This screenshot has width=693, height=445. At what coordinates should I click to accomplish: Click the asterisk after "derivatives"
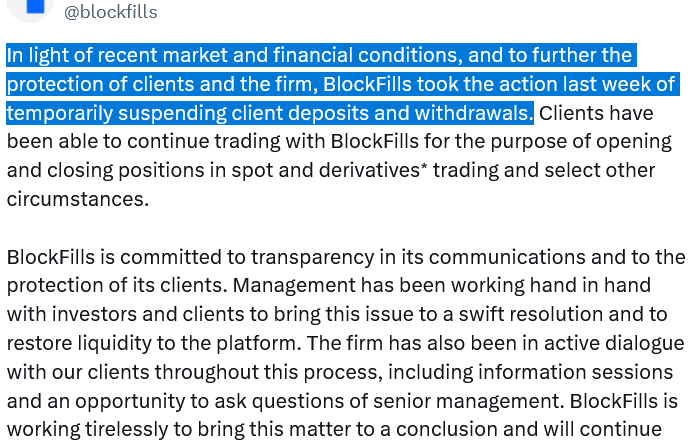(x=423, y=165)
